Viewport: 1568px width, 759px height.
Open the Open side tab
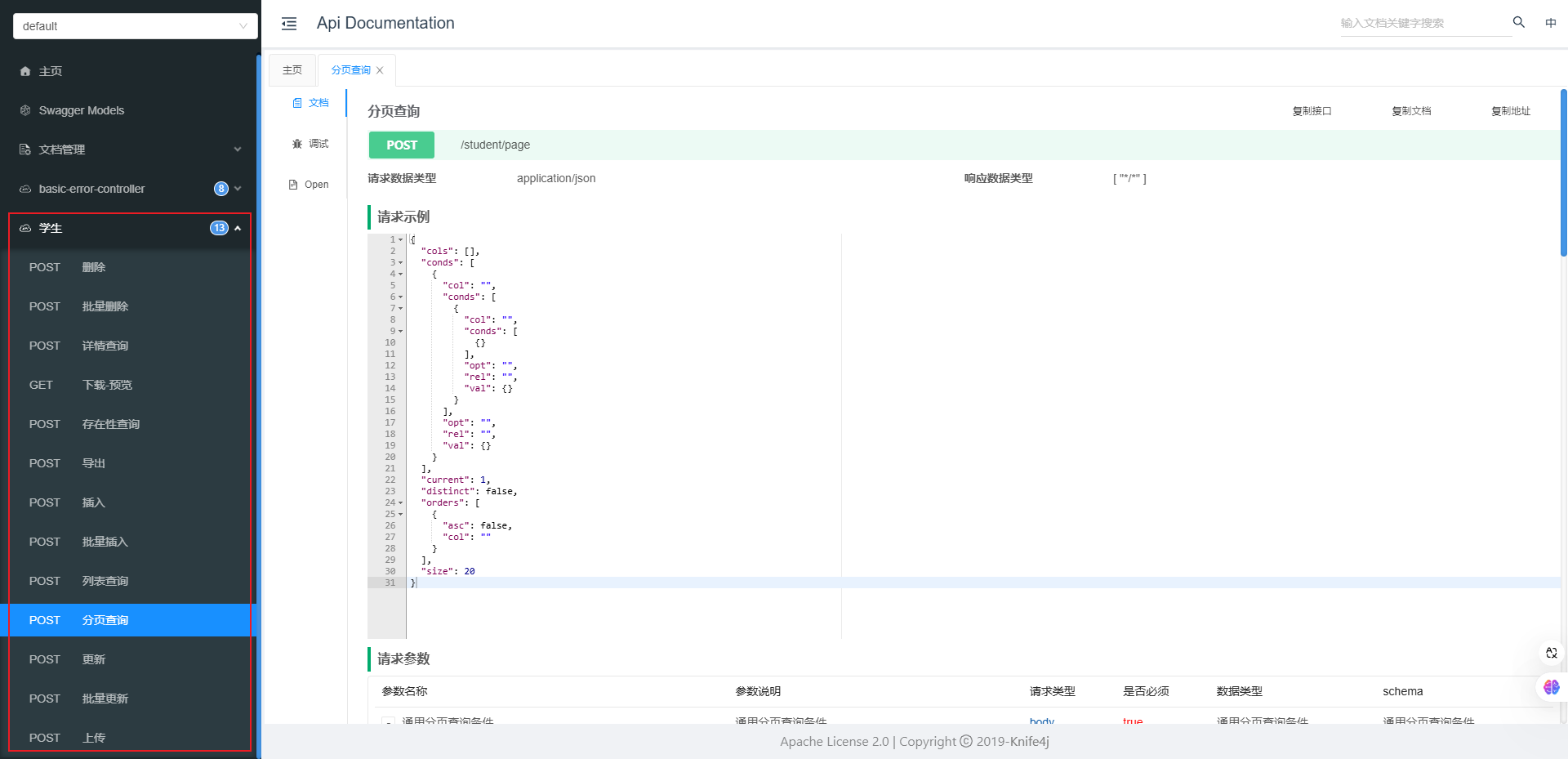coord(310,185)
